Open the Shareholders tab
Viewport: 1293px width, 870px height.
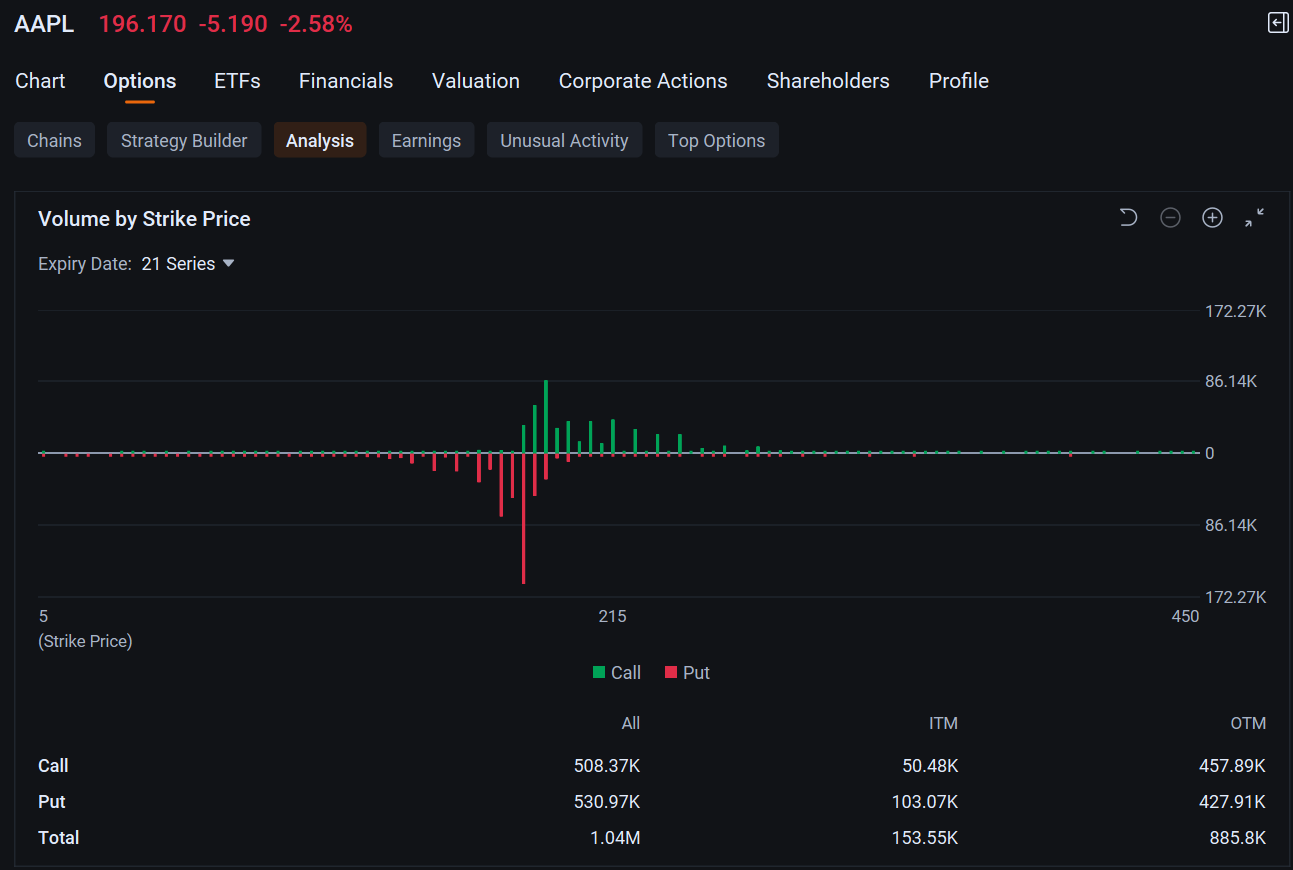click(828, 81)
